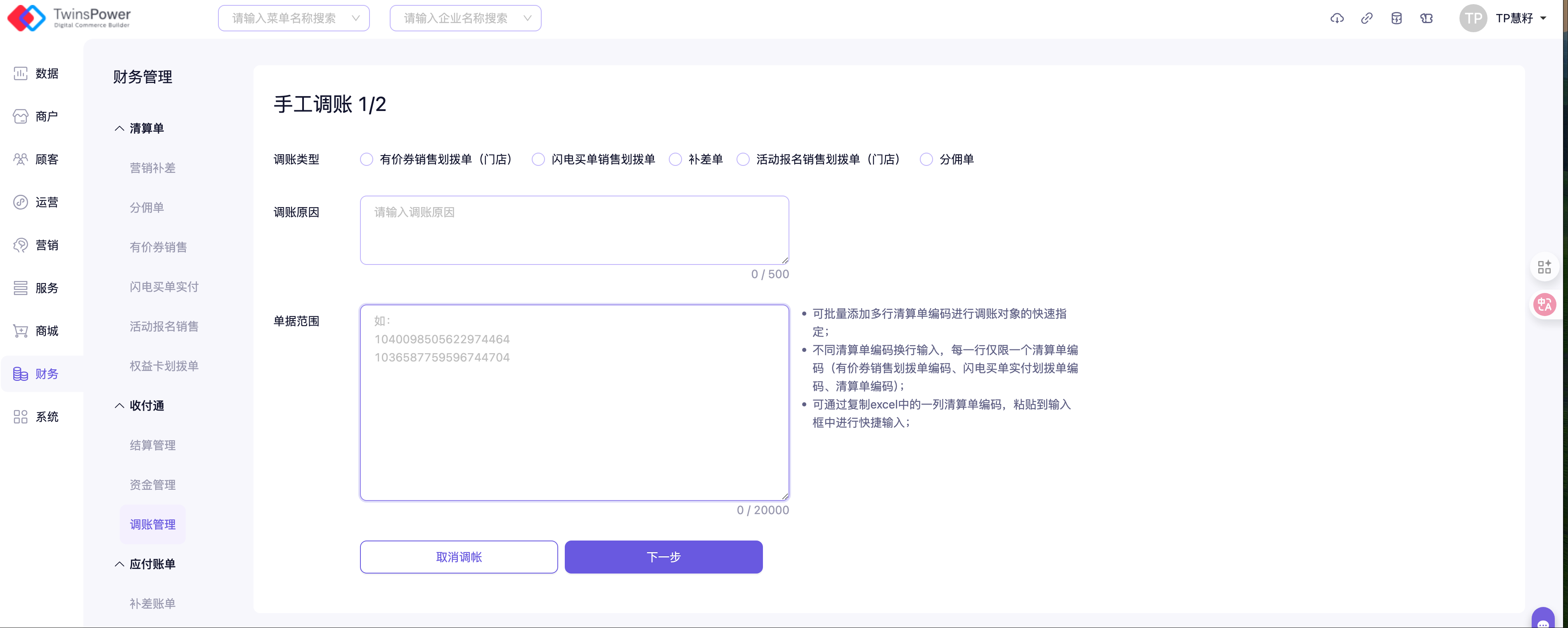Open 结算管理 menu item
The width and height of the screenshot is (1568, 628).
pyautogui.click(x=153, y=446)
